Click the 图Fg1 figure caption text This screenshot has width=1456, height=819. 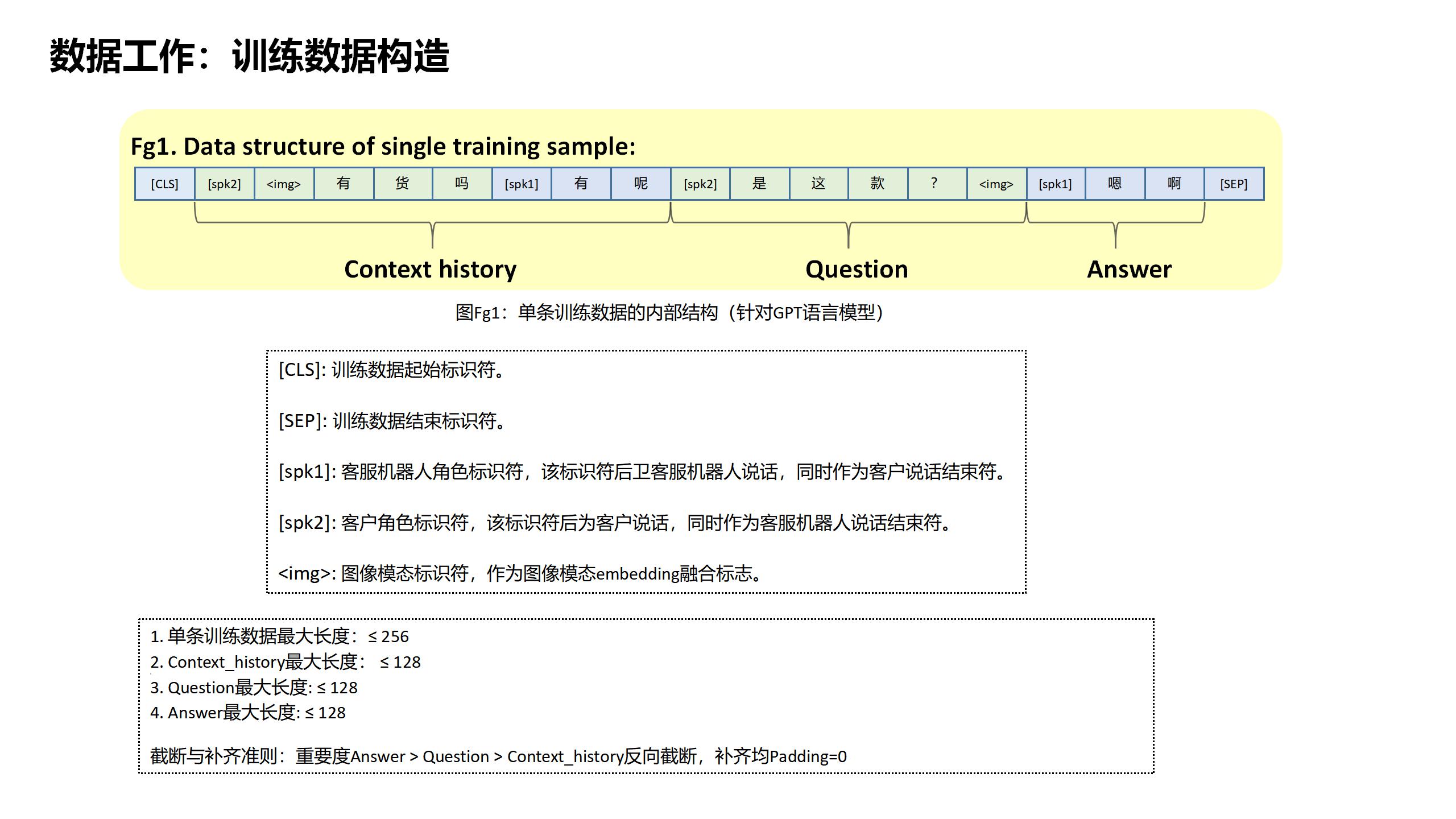click(669, 312)
